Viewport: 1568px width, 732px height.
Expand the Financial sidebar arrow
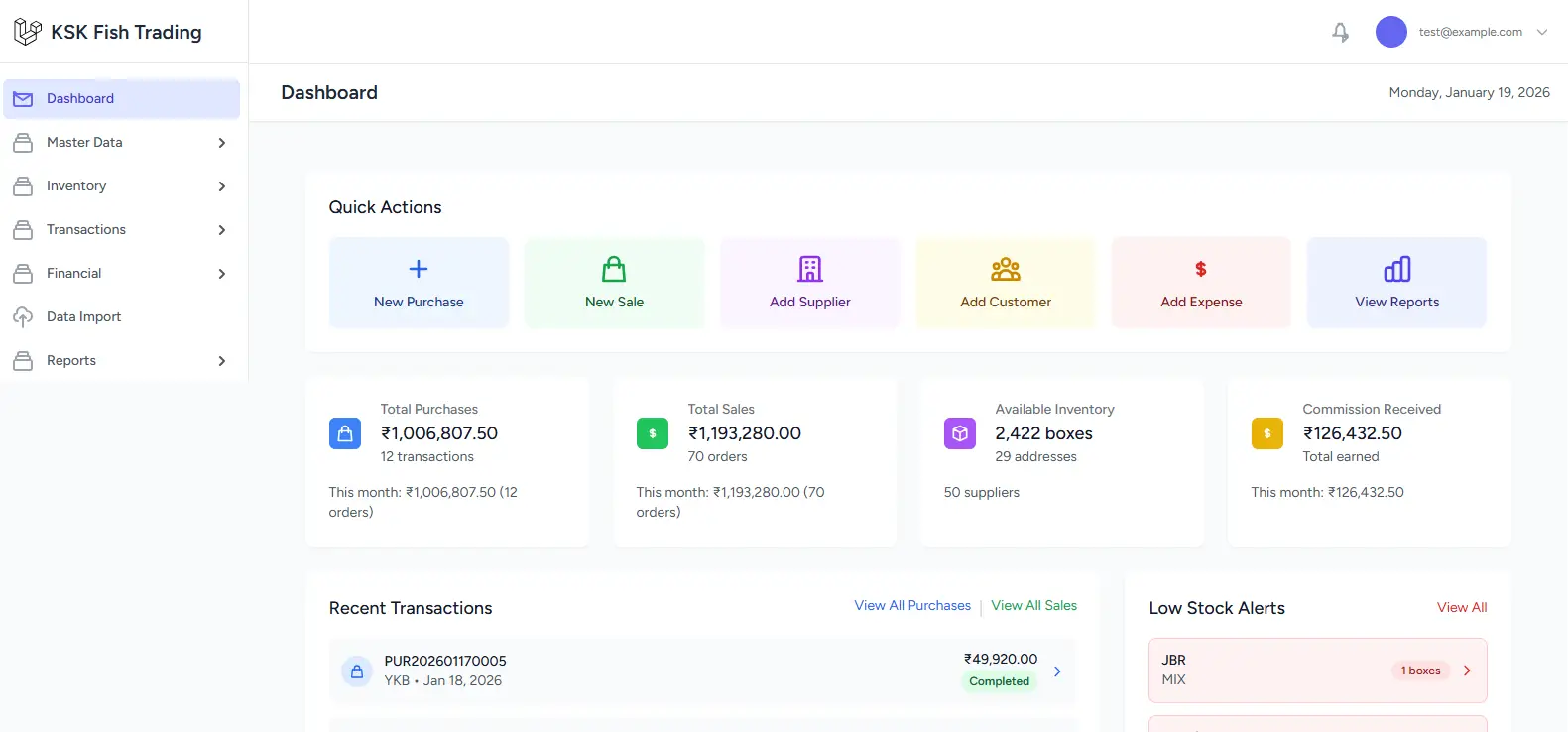point(222,274)
